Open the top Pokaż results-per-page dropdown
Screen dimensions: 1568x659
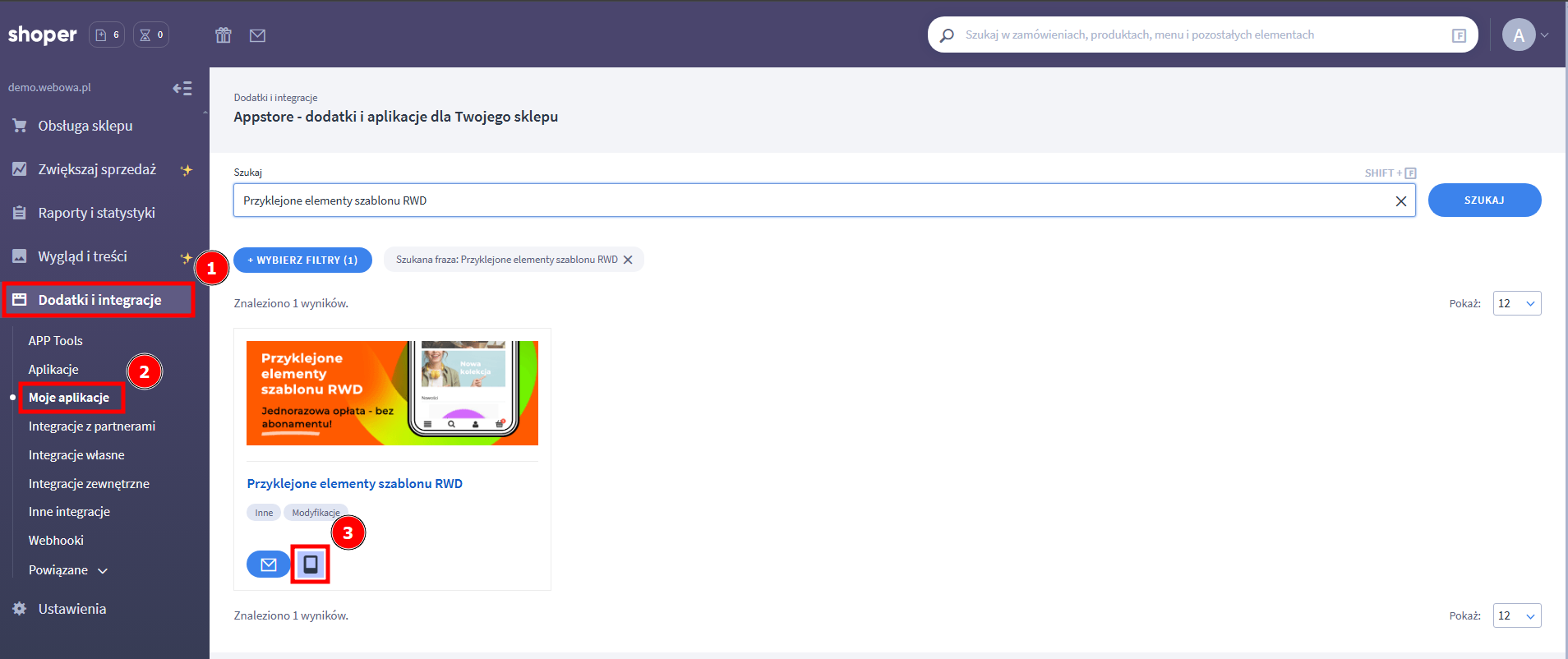(x=1516, y=303)
